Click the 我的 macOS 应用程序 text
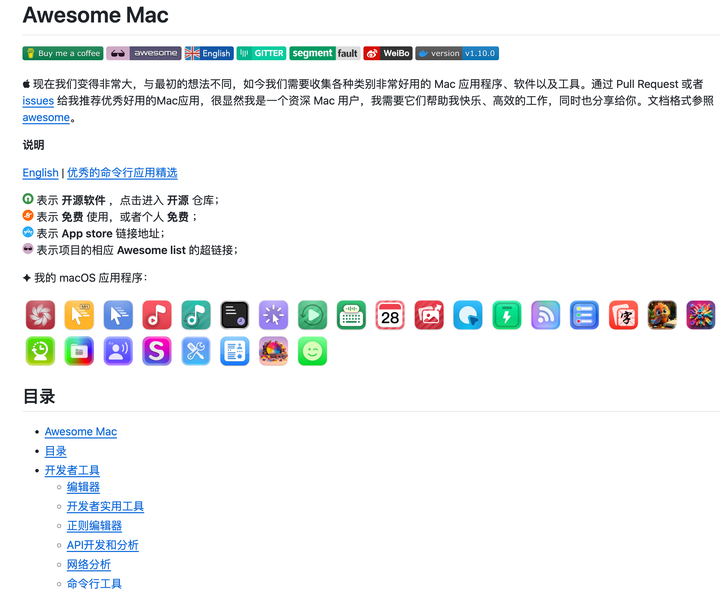 (x=90, y=278)
